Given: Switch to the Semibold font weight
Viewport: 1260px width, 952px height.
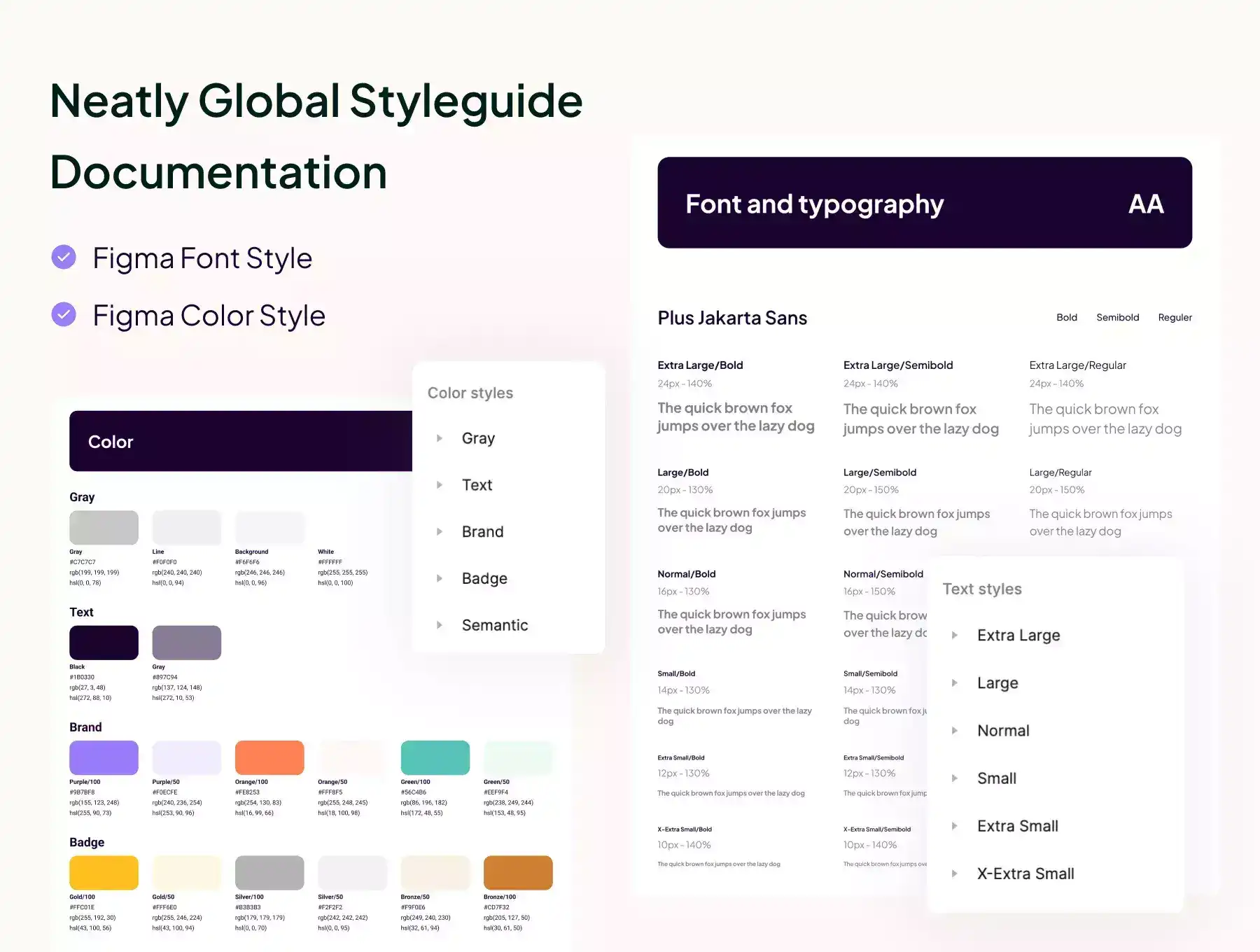Looking at the screenshot, I should [x=1117, y=318].
